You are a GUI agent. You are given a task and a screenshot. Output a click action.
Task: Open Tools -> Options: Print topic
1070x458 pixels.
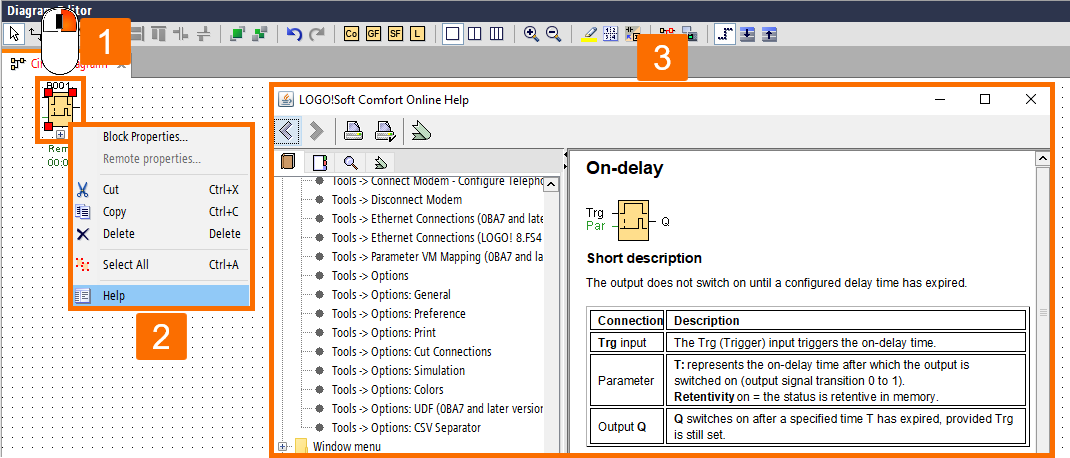pos(384,332)
